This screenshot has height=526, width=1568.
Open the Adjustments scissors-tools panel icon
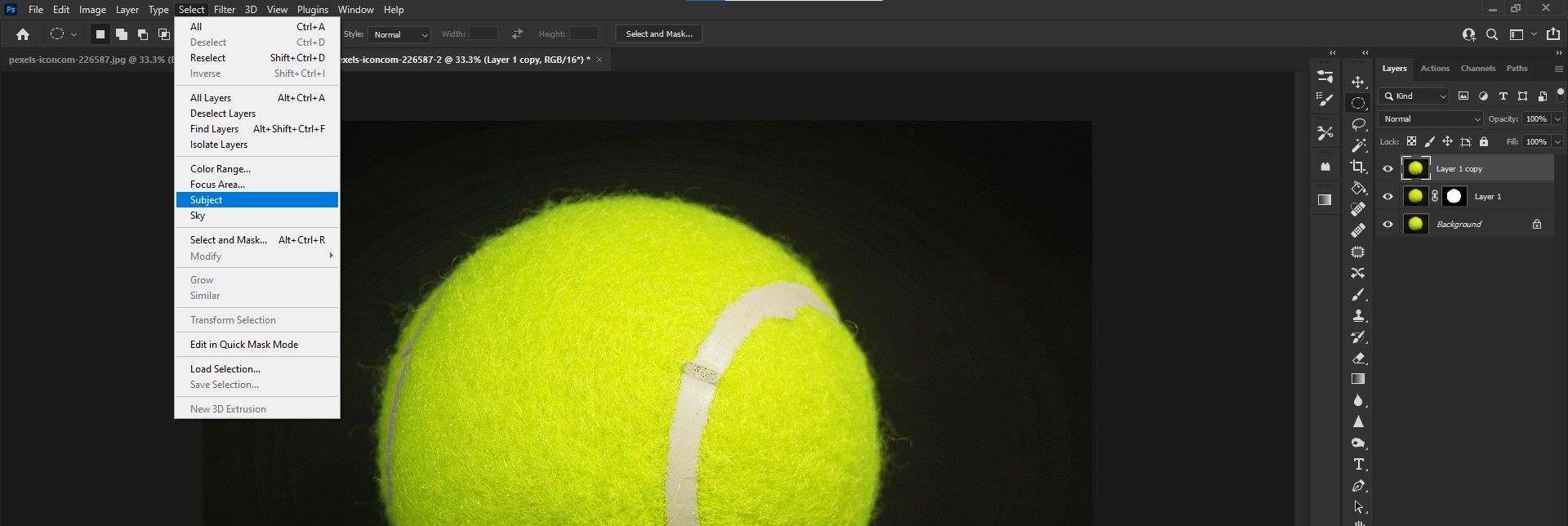pos(1325,132)
